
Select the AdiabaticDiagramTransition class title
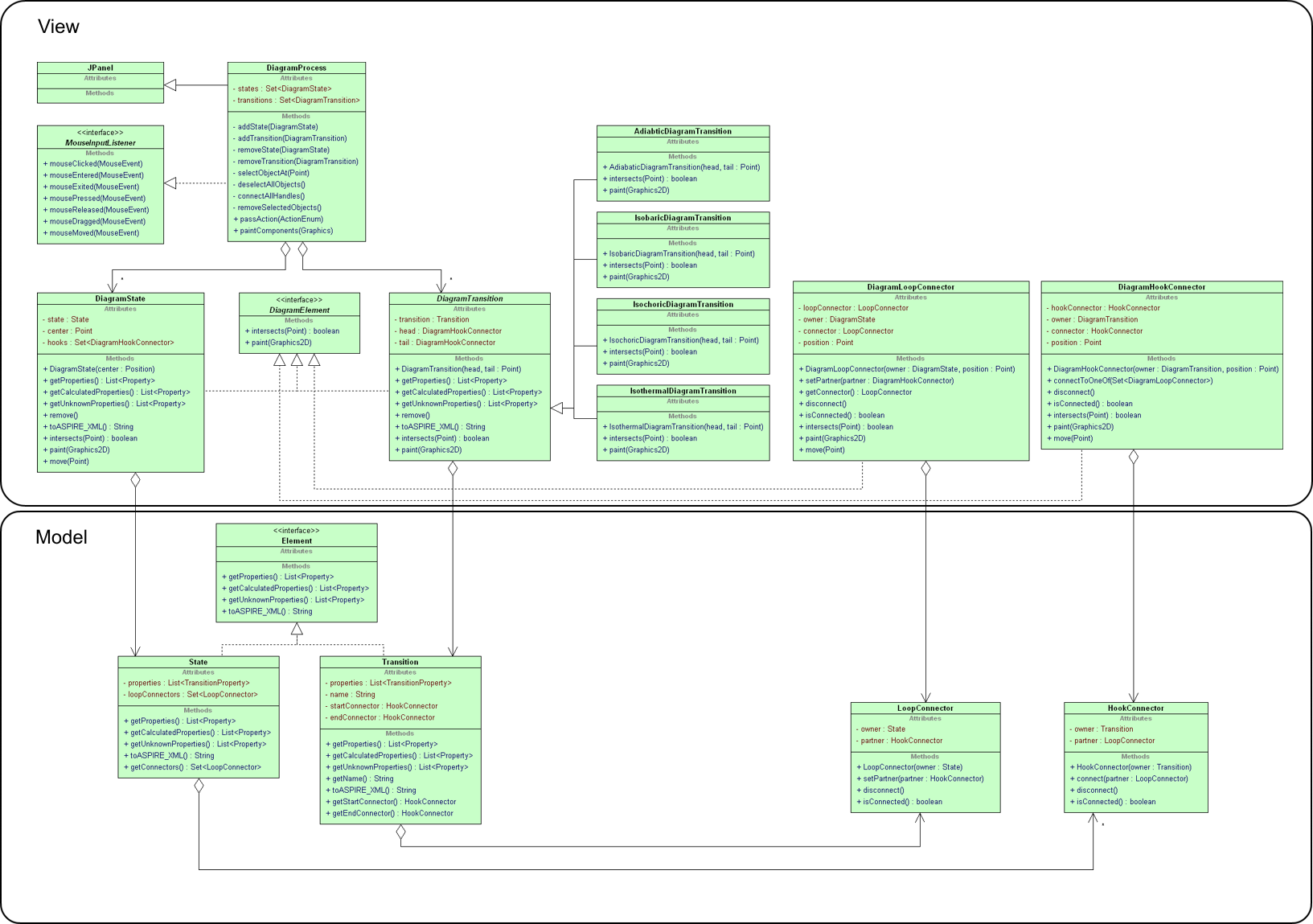683,131
